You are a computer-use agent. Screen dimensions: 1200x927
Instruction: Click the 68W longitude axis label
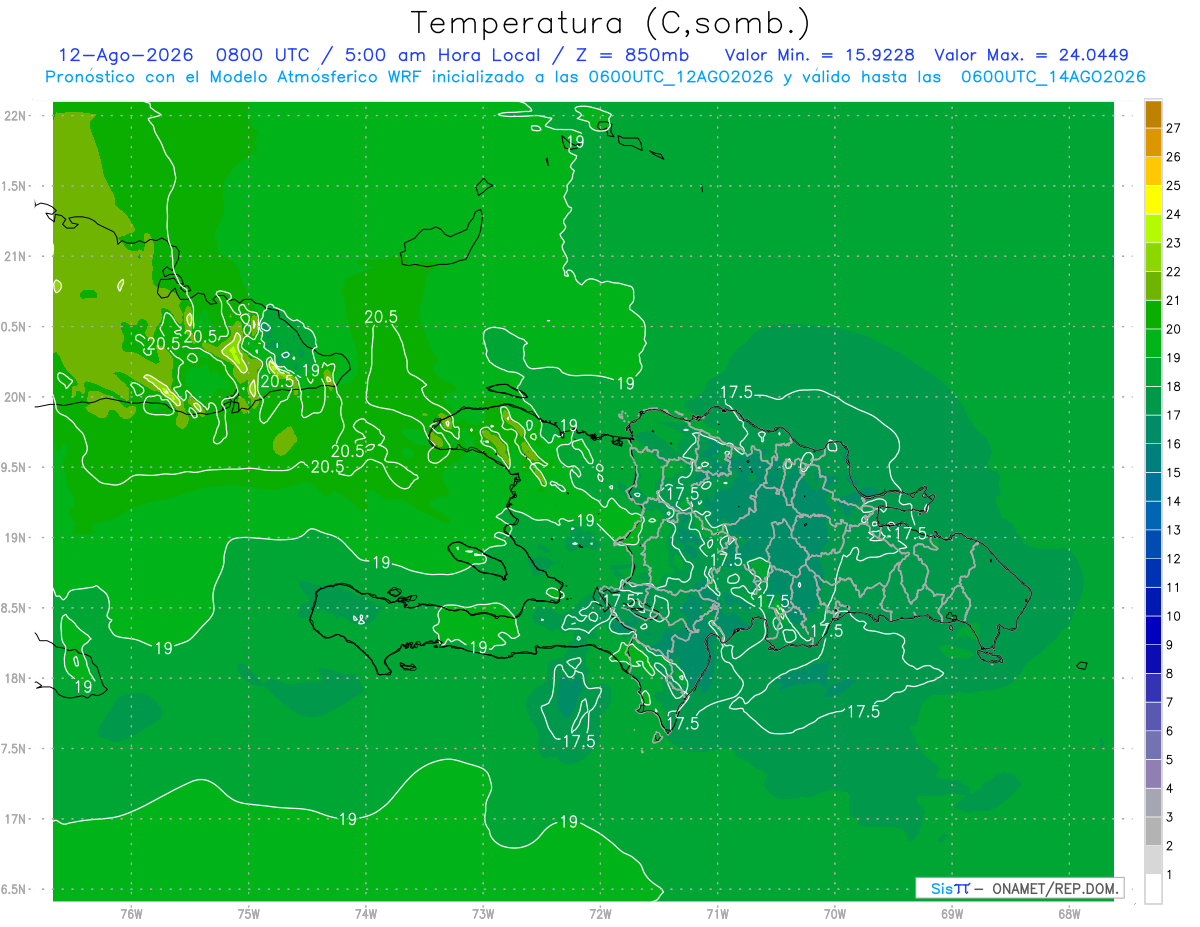tap(1069, 913)
